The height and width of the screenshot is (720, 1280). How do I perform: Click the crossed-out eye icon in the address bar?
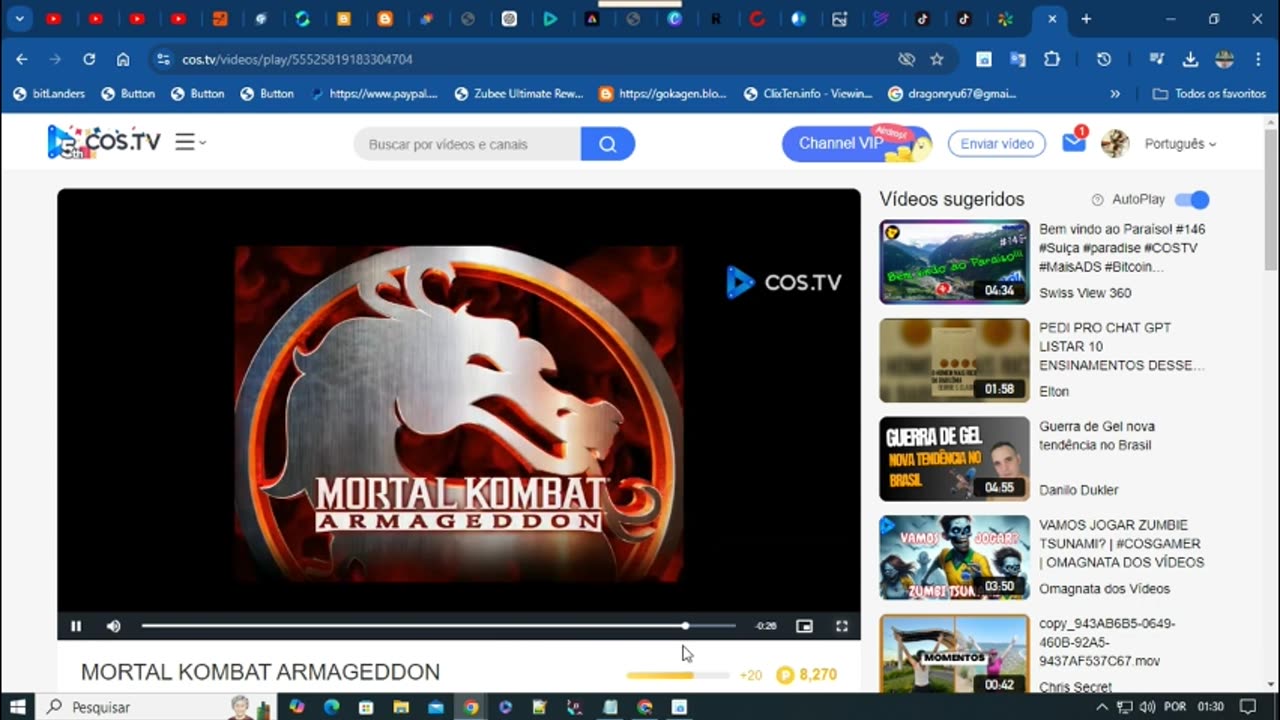click(x=907, y=59)
